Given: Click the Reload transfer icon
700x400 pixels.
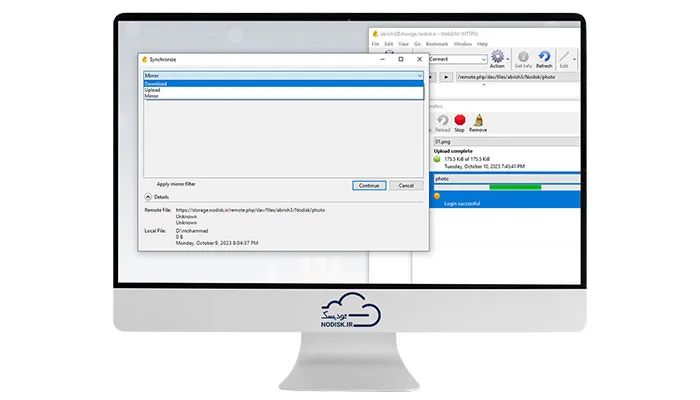Looking at the screenshot, I should click(442, 123).
